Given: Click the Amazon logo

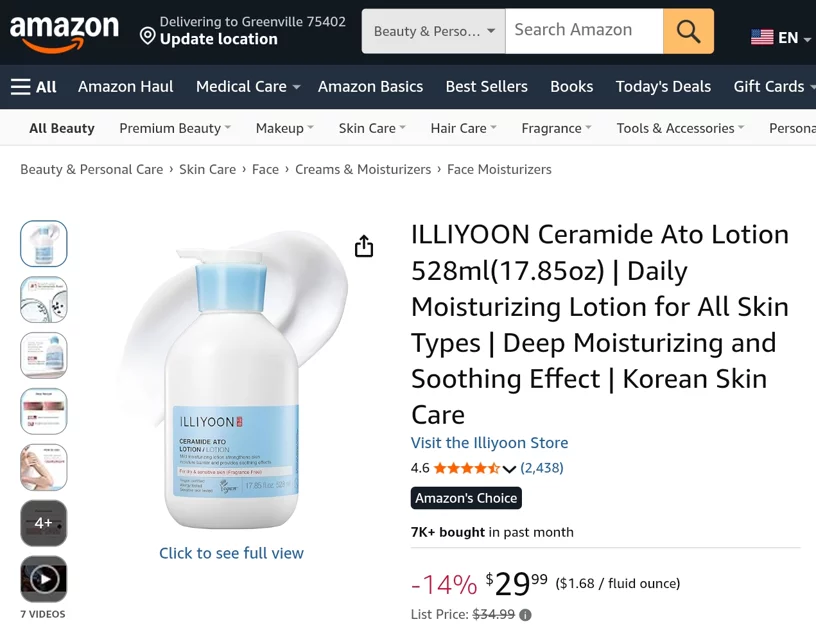Looking at the screenshot, I should coord(64,33).
